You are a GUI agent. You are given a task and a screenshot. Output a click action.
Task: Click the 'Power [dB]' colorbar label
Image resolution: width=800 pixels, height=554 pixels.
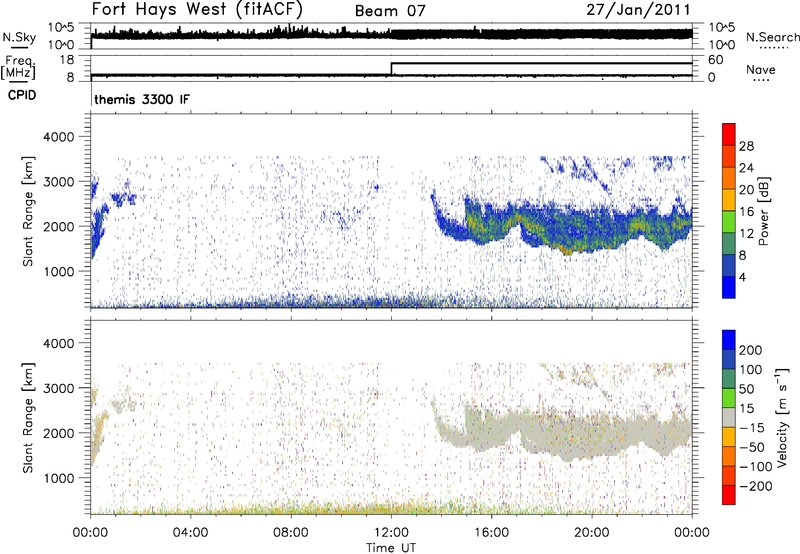[x=764, y=211]
